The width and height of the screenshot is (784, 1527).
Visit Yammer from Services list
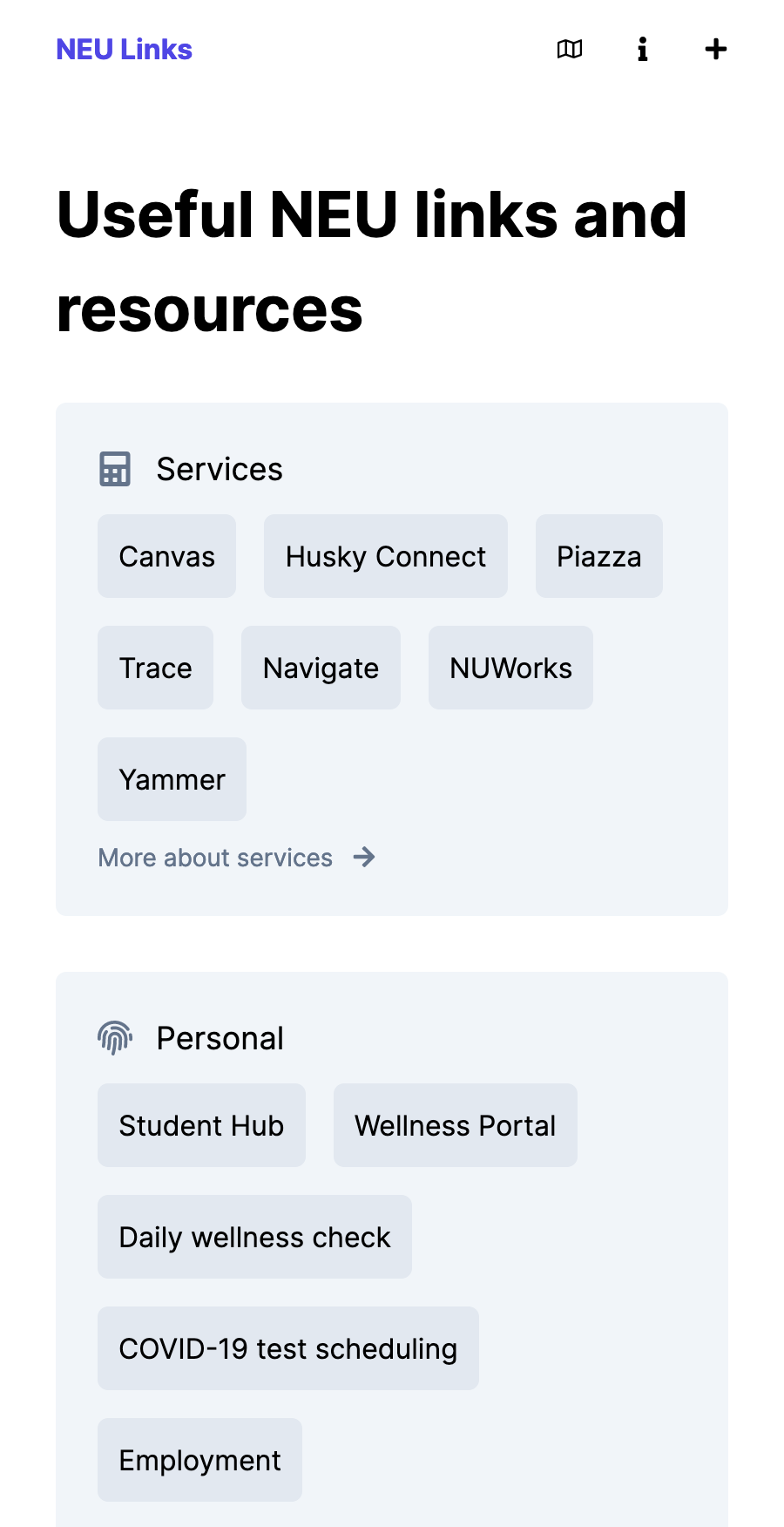(172, 779)
